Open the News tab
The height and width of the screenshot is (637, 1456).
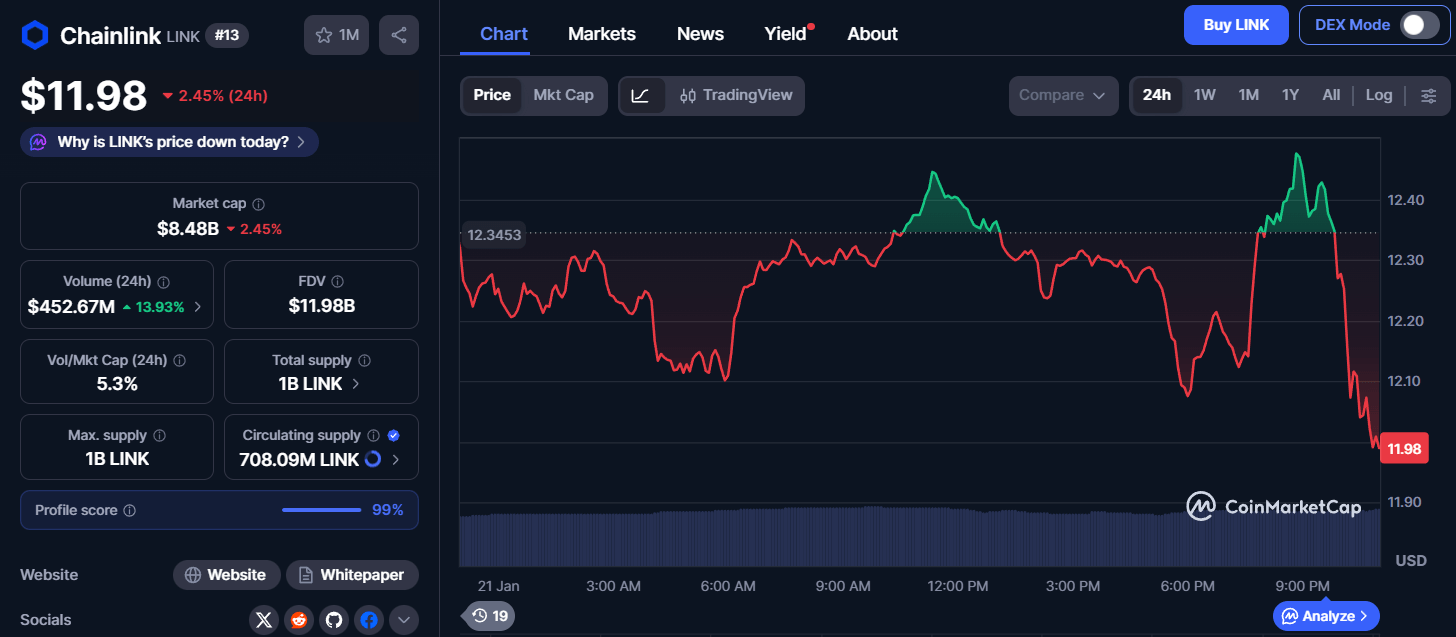pos(700,34)
